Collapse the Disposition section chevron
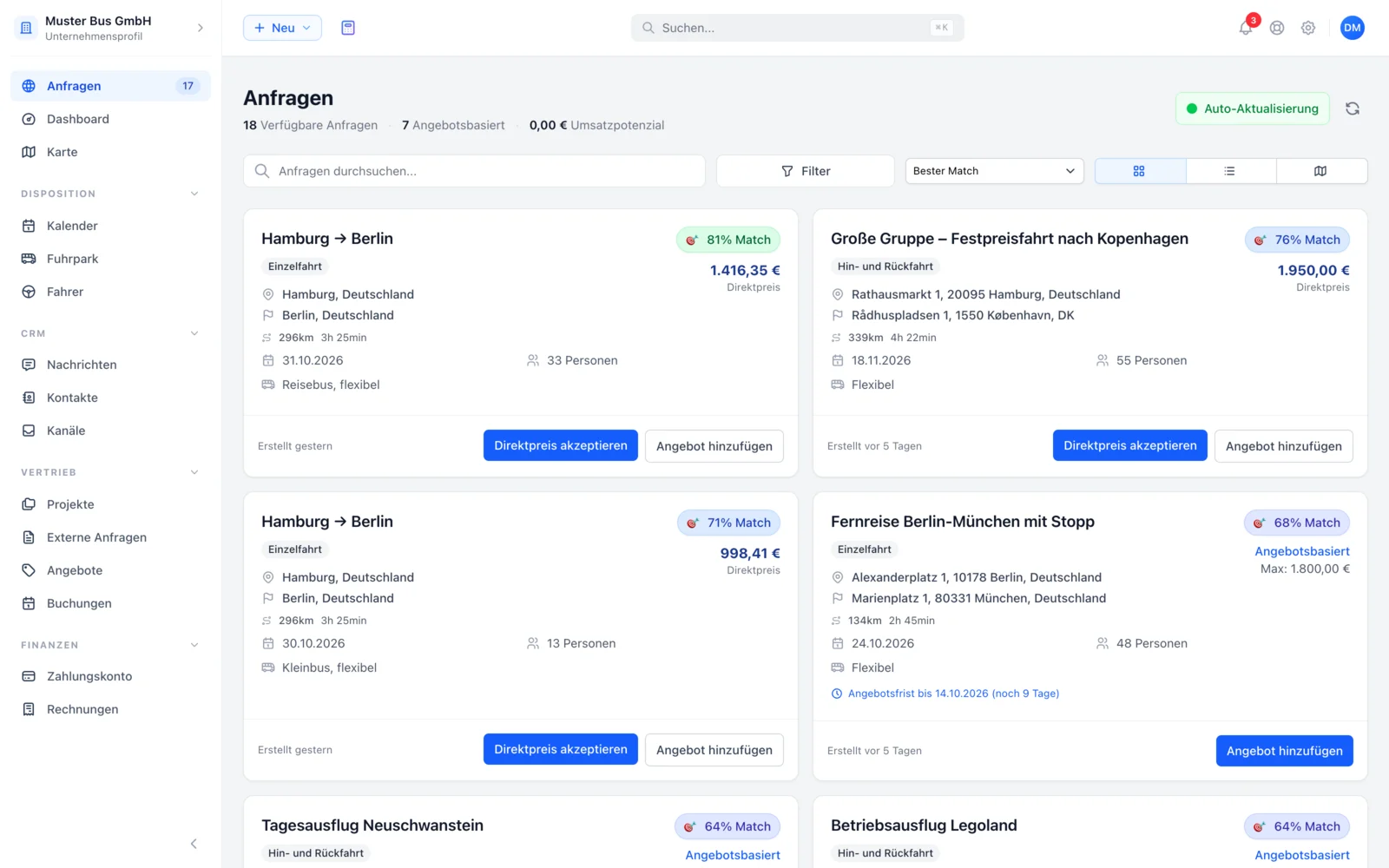Image resolution: width=1389 pixels, height=868 pixels. pos(194,194)
